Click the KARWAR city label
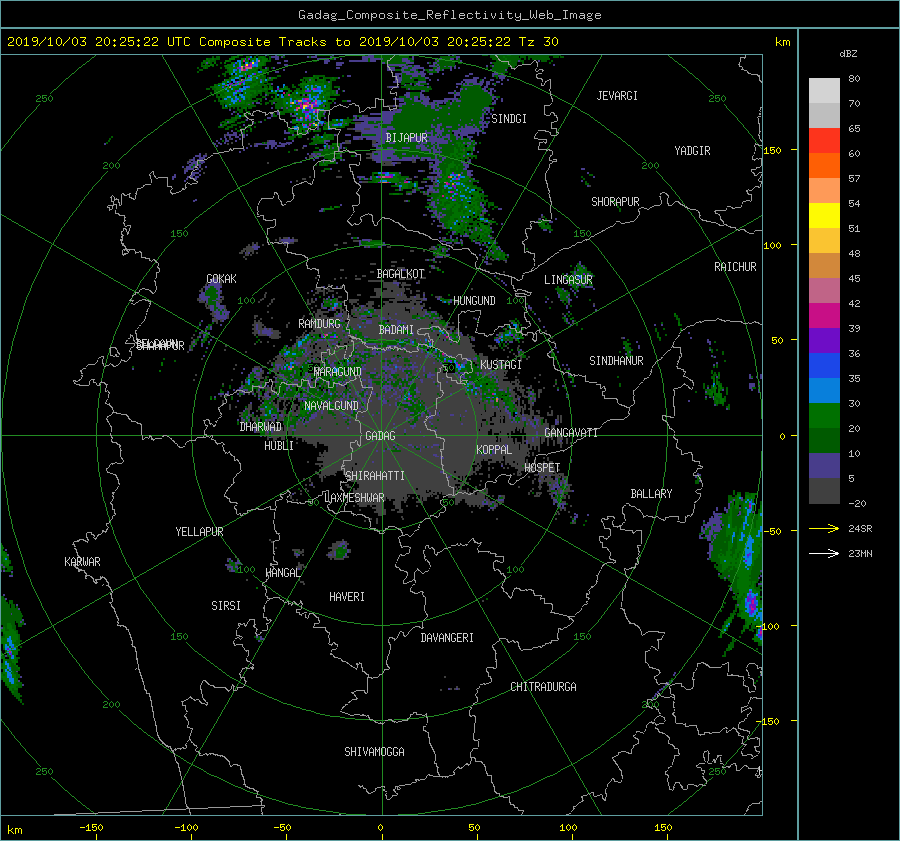This screenshot has height=841, width=900. coord(82,561)
